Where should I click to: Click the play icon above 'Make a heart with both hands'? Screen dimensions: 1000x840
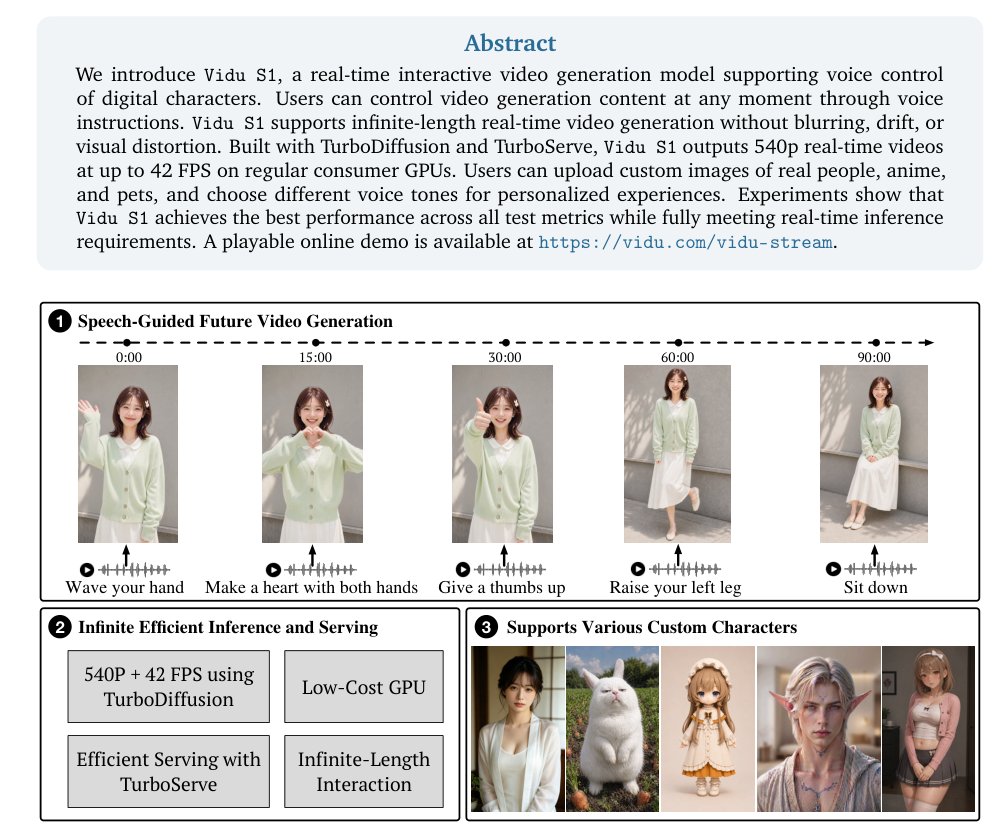tap(273, 570)
